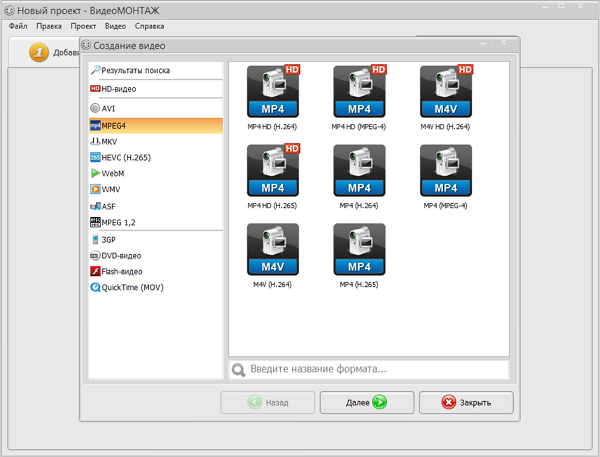Click the magnifier icon in search box

tap(238, 370)
